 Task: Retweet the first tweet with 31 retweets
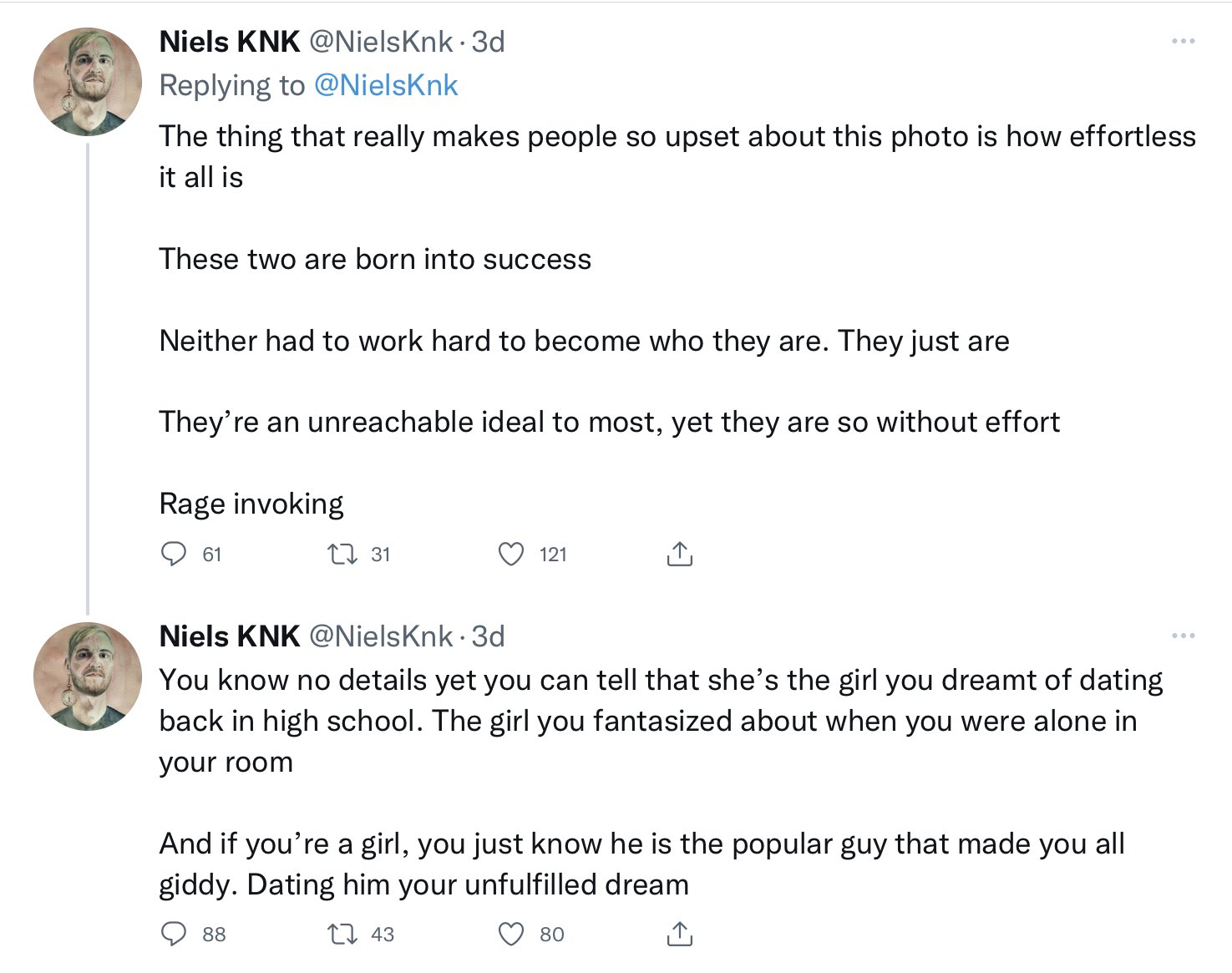(342, 554)
